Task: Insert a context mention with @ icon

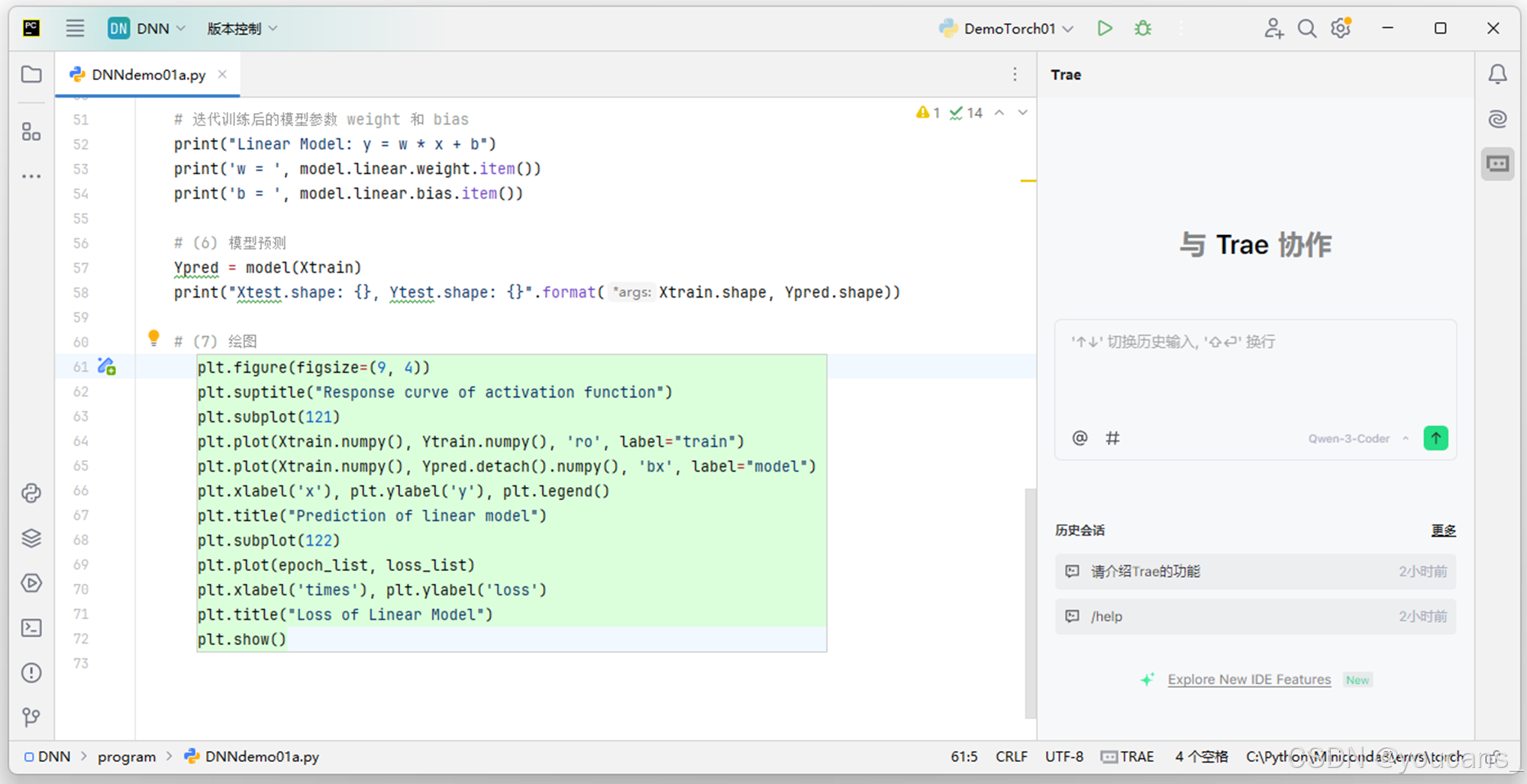Action: tap(1080, 438)
